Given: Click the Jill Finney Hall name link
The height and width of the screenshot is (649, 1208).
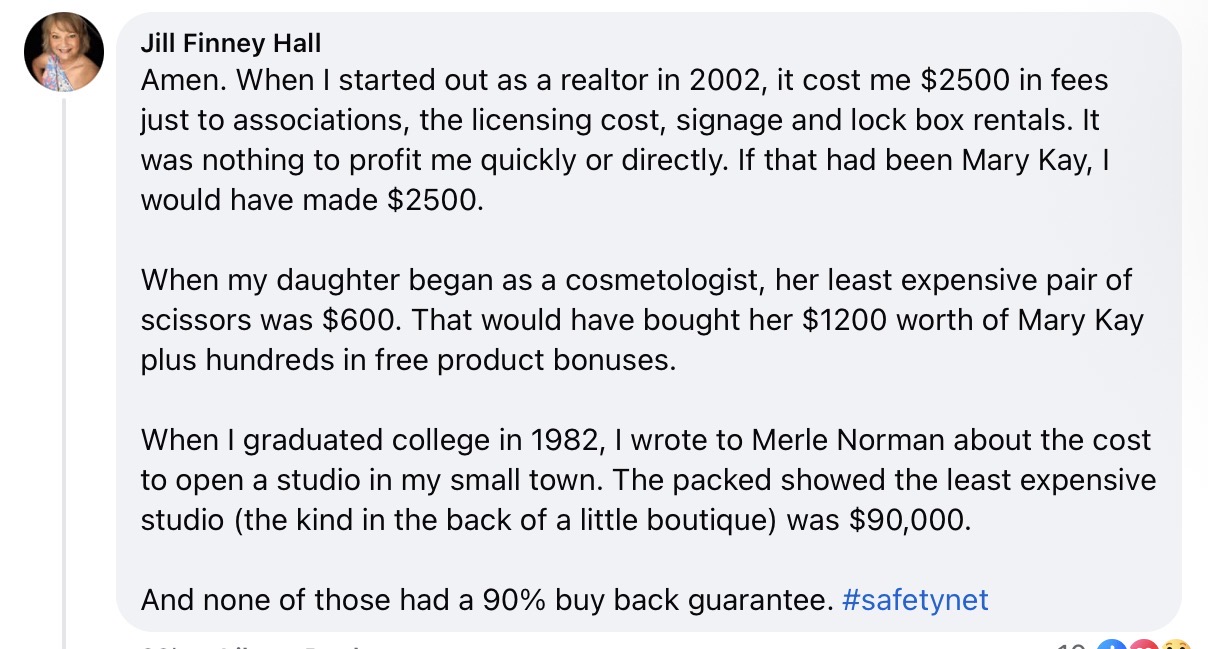Looking at the screenshot, I should coord(231,44).
